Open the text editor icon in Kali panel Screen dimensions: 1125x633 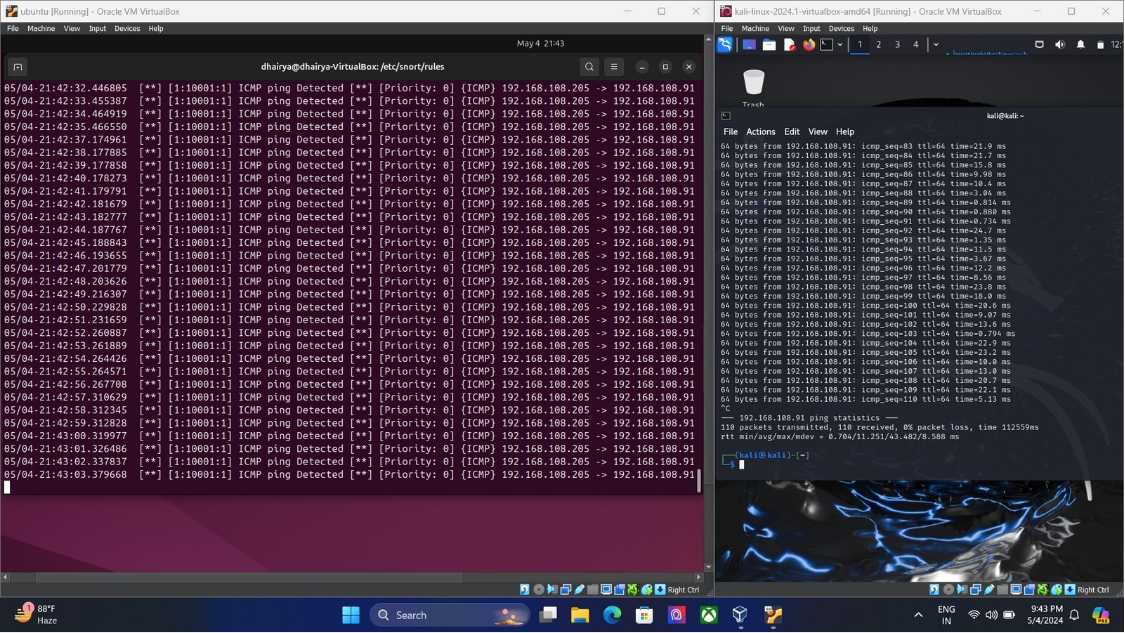(x=789, y=44)
